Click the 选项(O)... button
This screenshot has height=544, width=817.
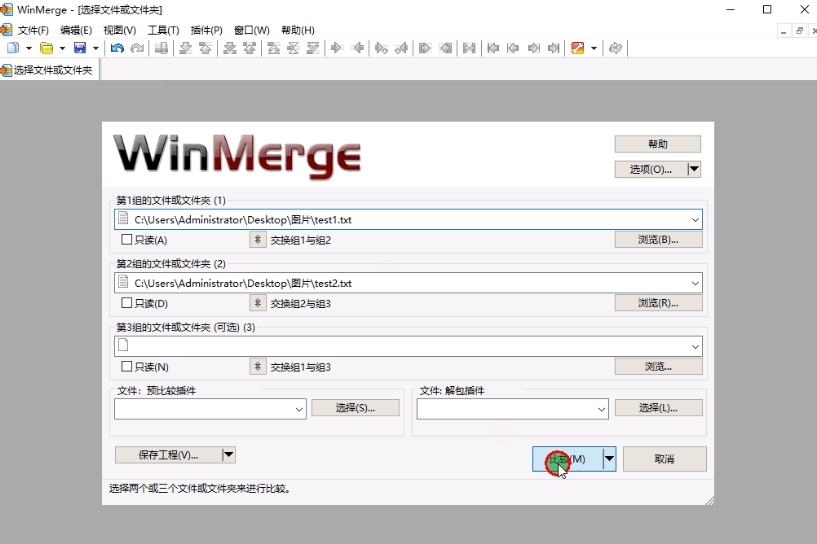click(651, 169)
